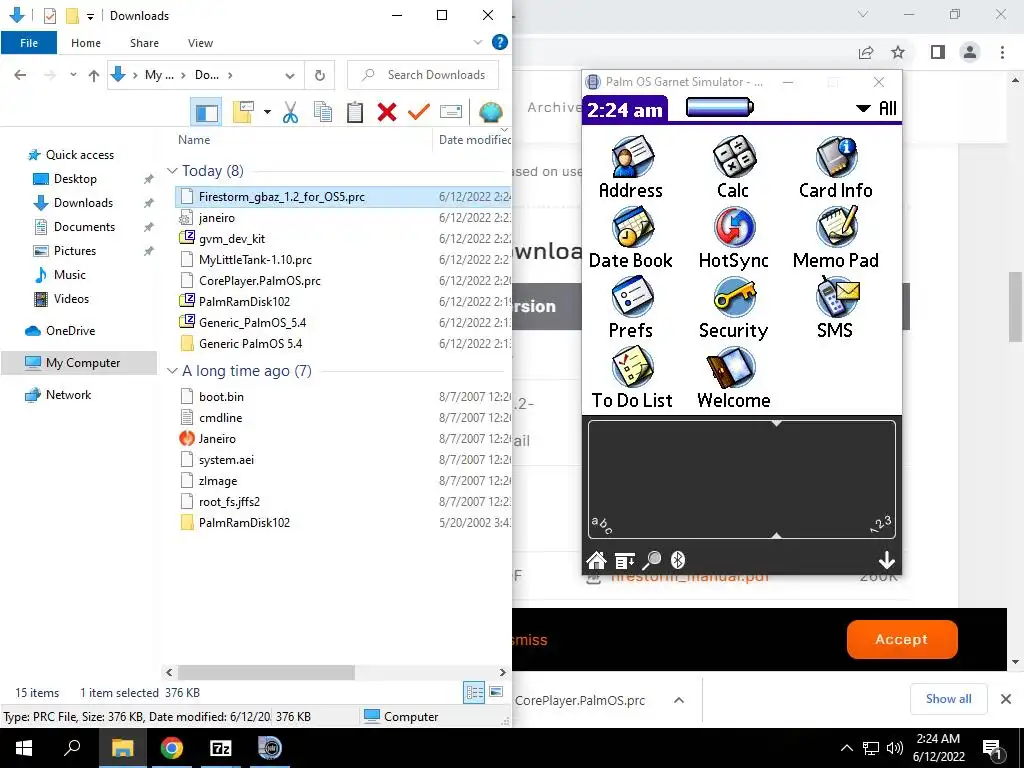Show hidden system tray icons

[846, 748]
